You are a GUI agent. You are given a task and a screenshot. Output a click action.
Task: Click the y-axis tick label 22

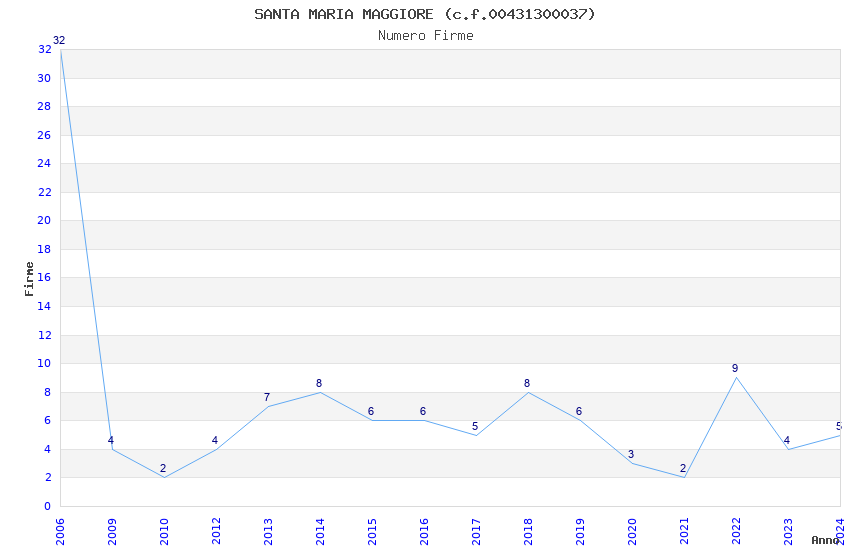pyautogui.click(x=44, y=192)
